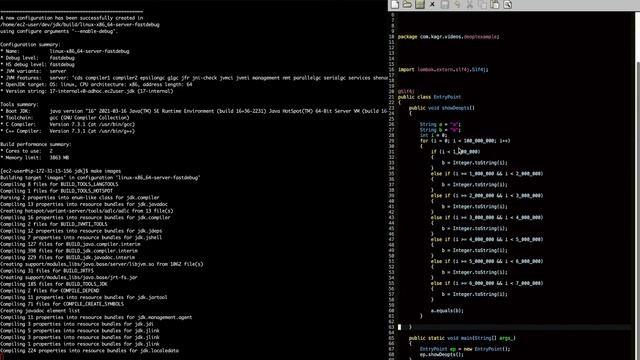Click the 'if (i < 1_000_000)' line

pos(456,152)
